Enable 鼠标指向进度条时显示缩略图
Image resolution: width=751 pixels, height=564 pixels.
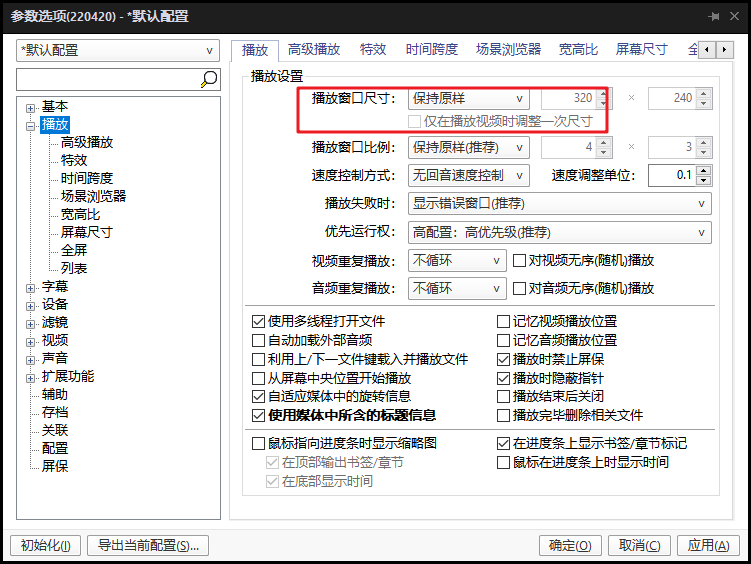point(258,443)
